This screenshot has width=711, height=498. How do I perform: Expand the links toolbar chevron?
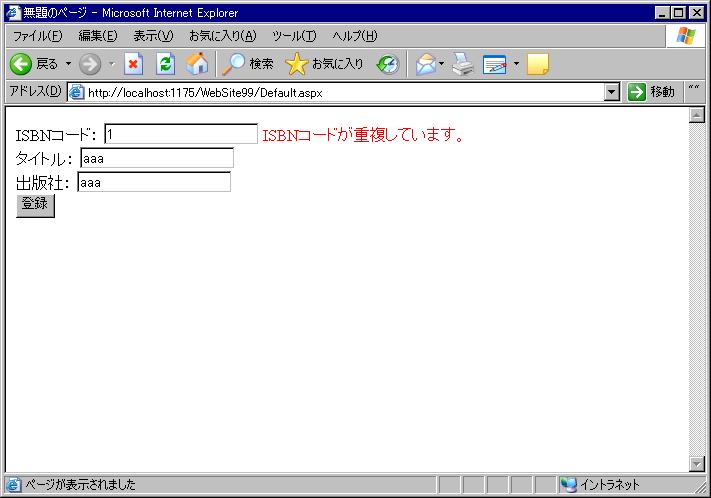(694, 88)
